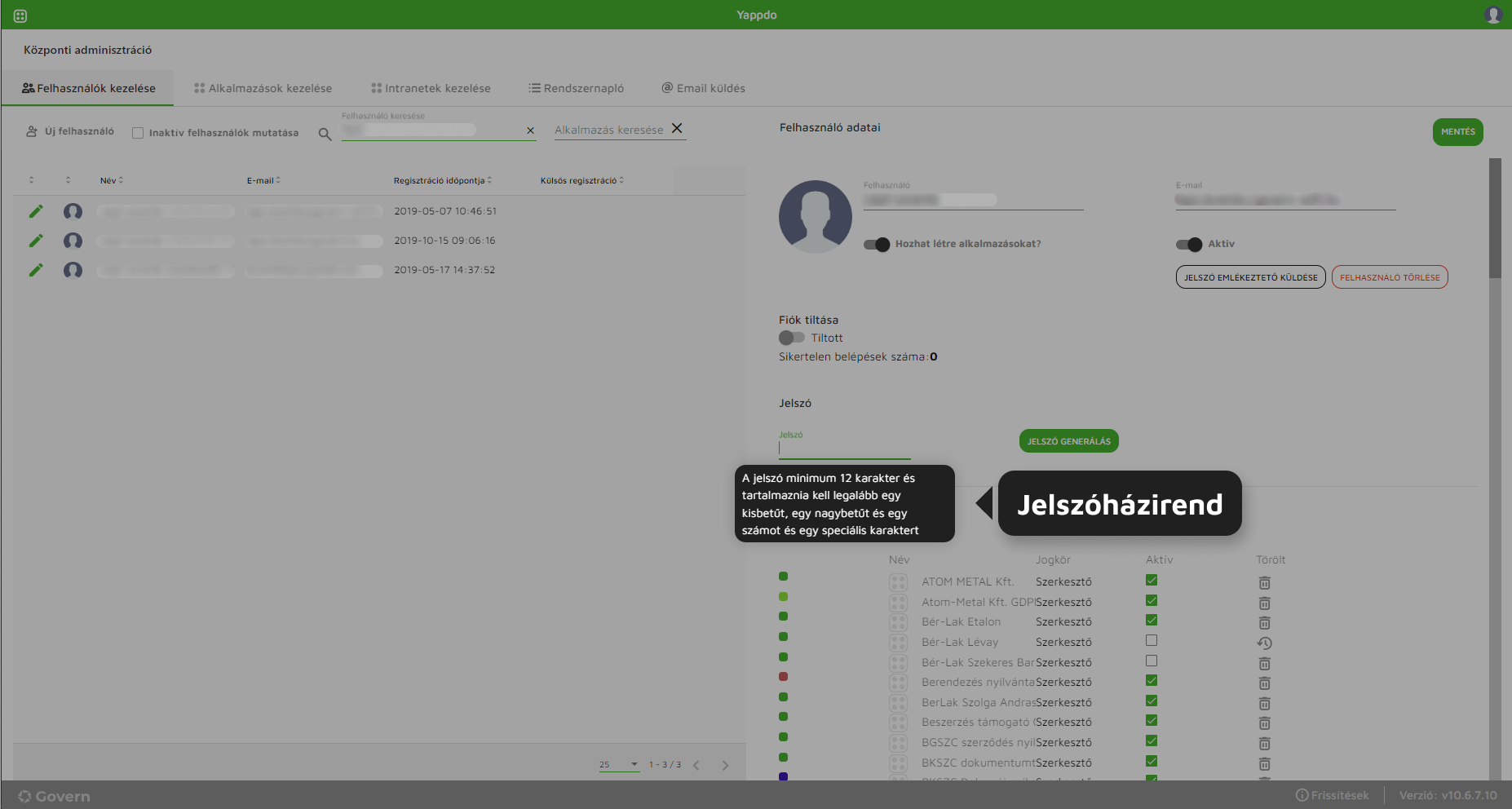Uncheck Aktív for ATOM METAL Kft.
This screenshot has width=1512, height=809.
[1152, 580]
